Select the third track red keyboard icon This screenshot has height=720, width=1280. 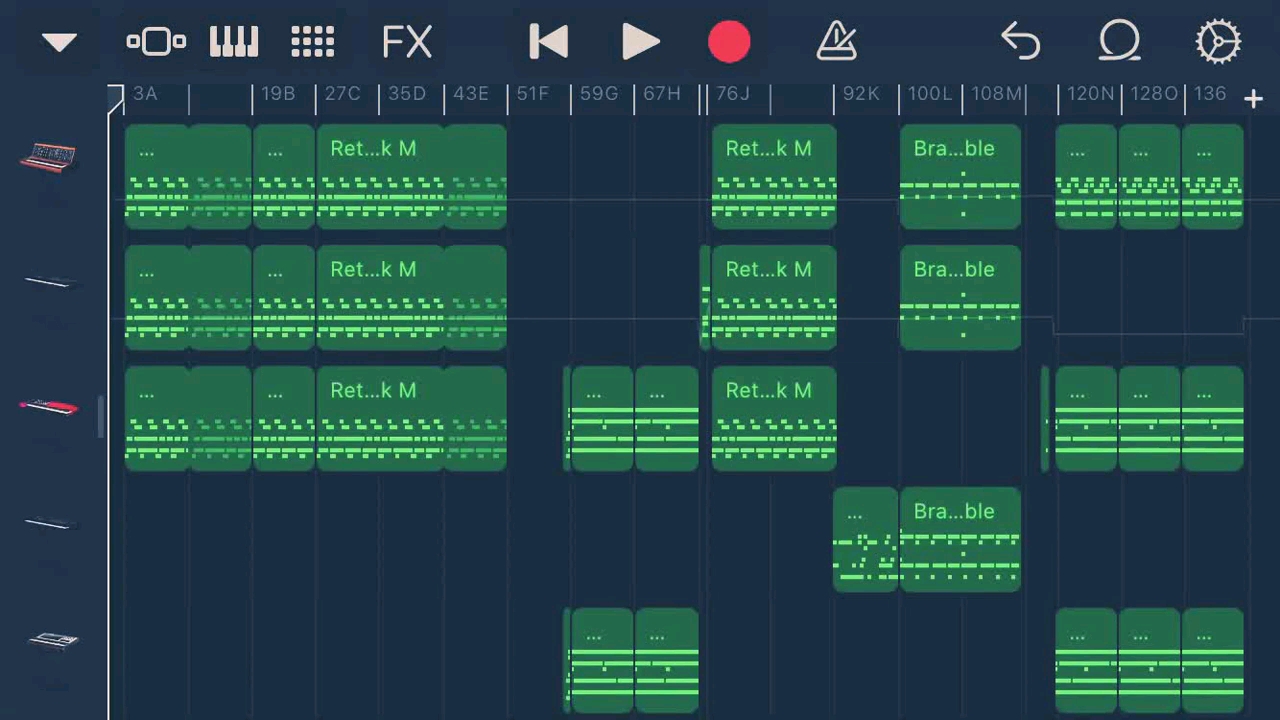(49, 406)
